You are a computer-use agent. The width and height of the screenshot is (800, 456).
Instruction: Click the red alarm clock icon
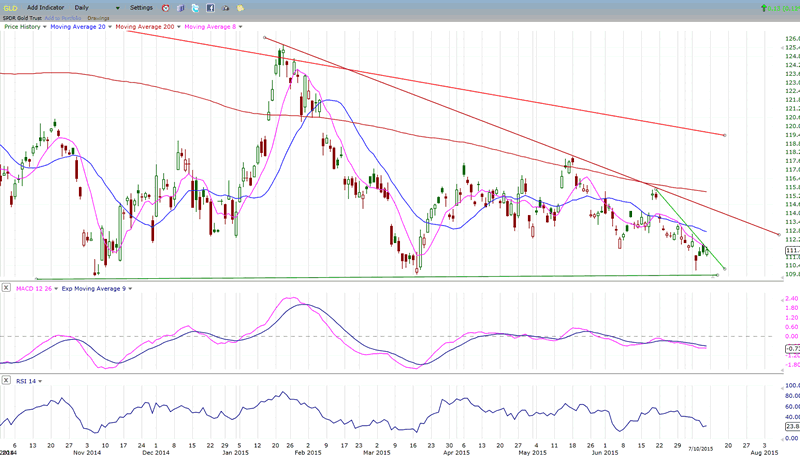(x=168, y=7)
